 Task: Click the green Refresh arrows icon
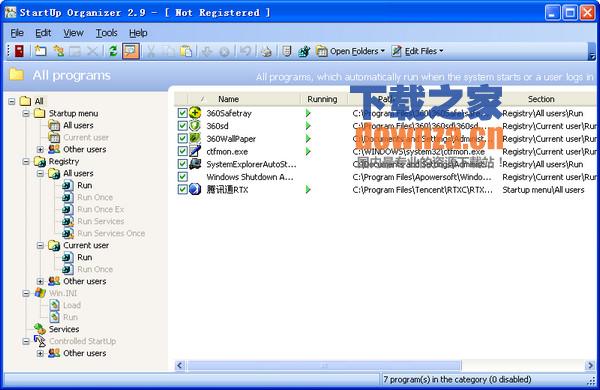coord(113,51)
